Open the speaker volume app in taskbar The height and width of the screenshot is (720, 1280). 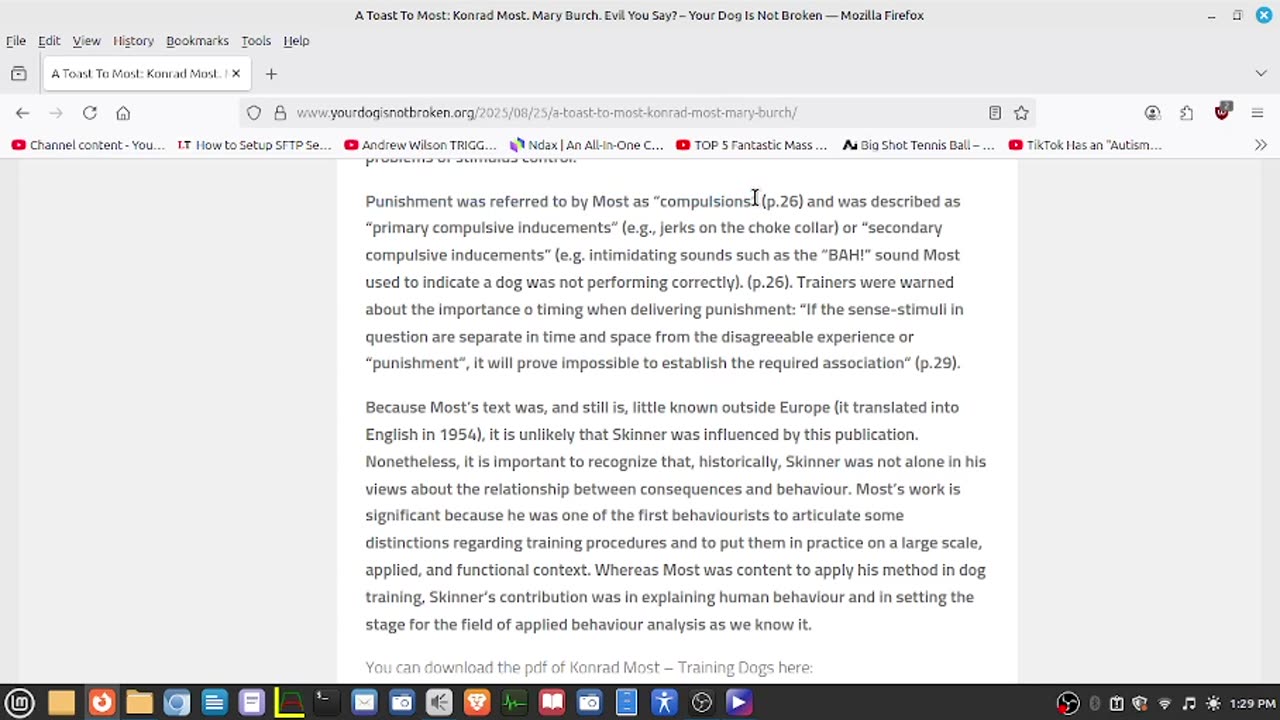439,703
